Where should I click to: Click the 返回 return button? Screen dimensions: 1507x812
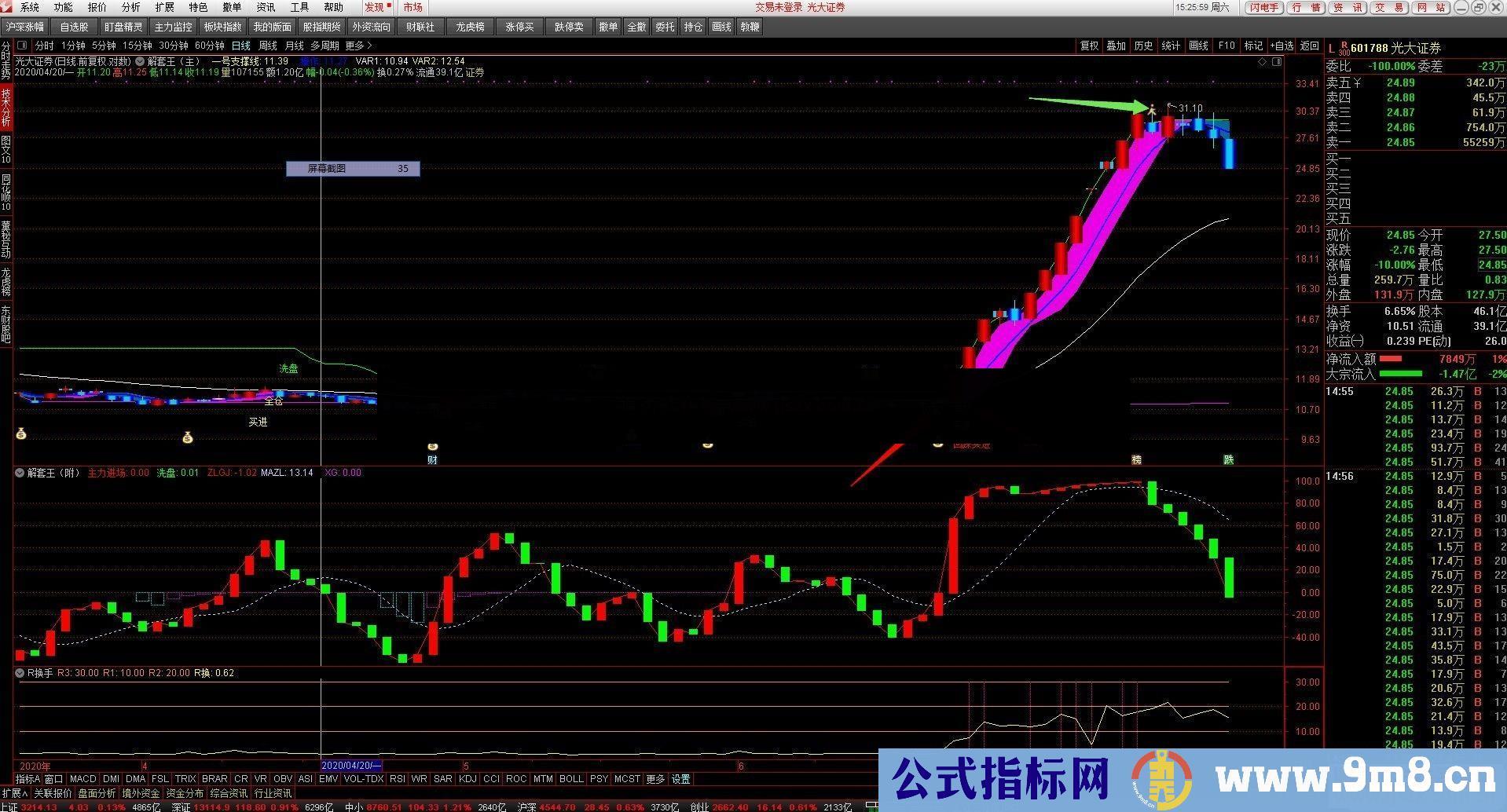click(x=1311, y=46)
